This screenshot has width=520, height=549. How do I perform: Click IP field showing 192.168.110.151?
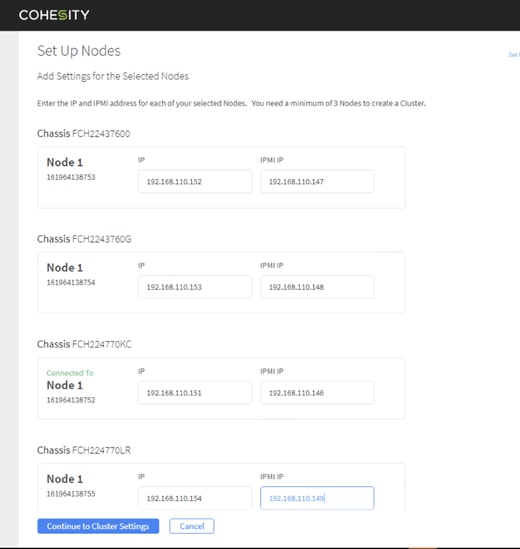[195, 392]
